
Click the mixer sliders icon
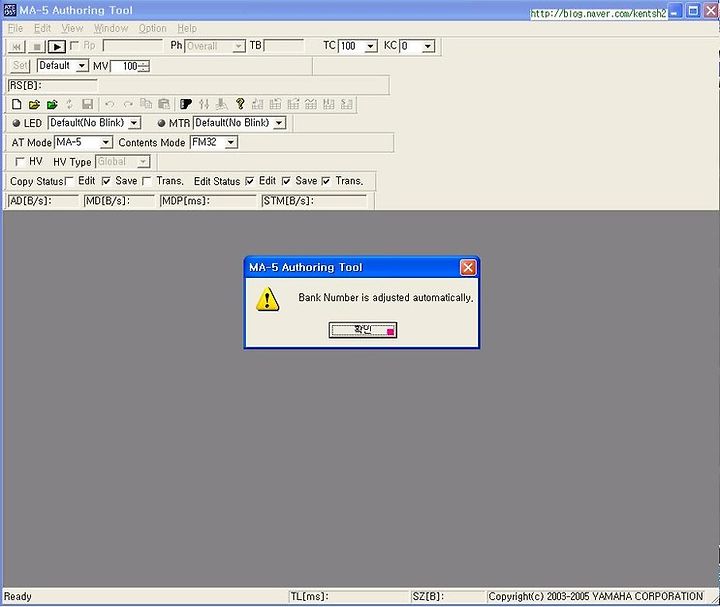pos(204,104)
